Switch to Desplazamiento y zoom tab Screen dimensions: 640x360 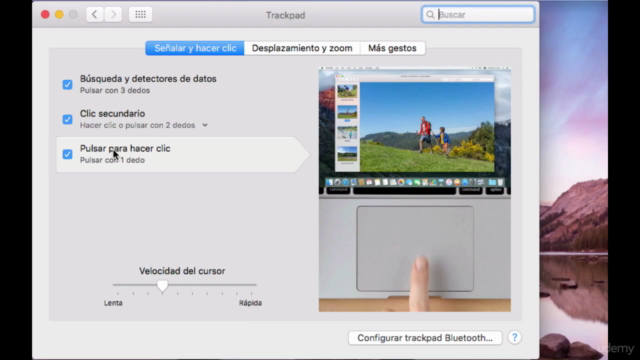pyautogui.click(x=302, y=48)
